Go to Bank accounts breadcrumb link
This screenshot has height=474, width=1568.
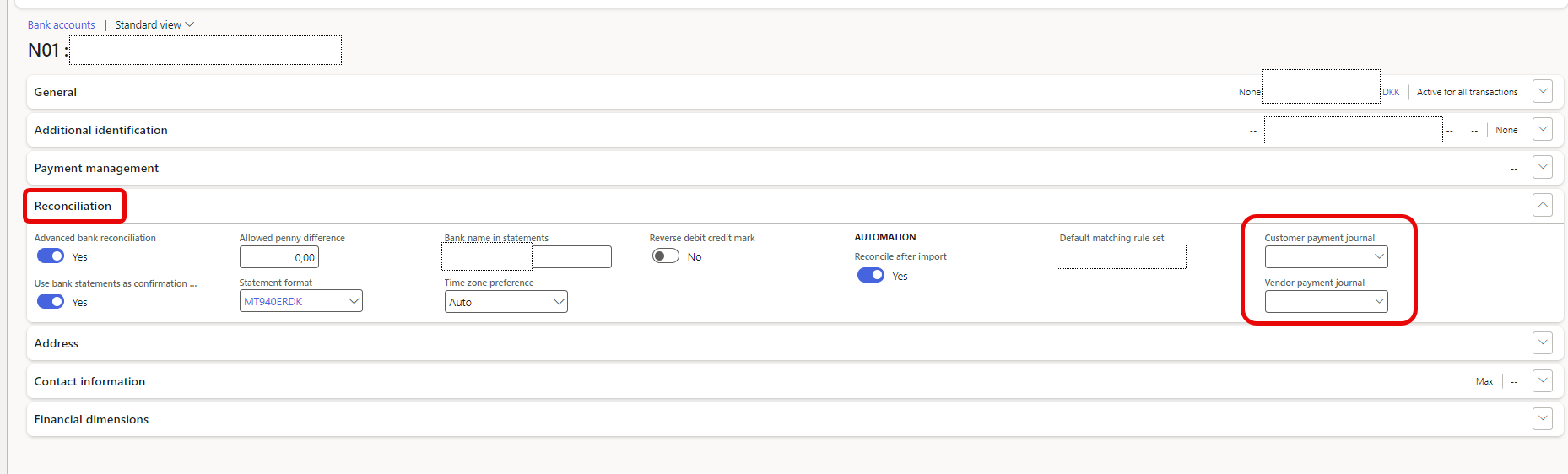62,24
